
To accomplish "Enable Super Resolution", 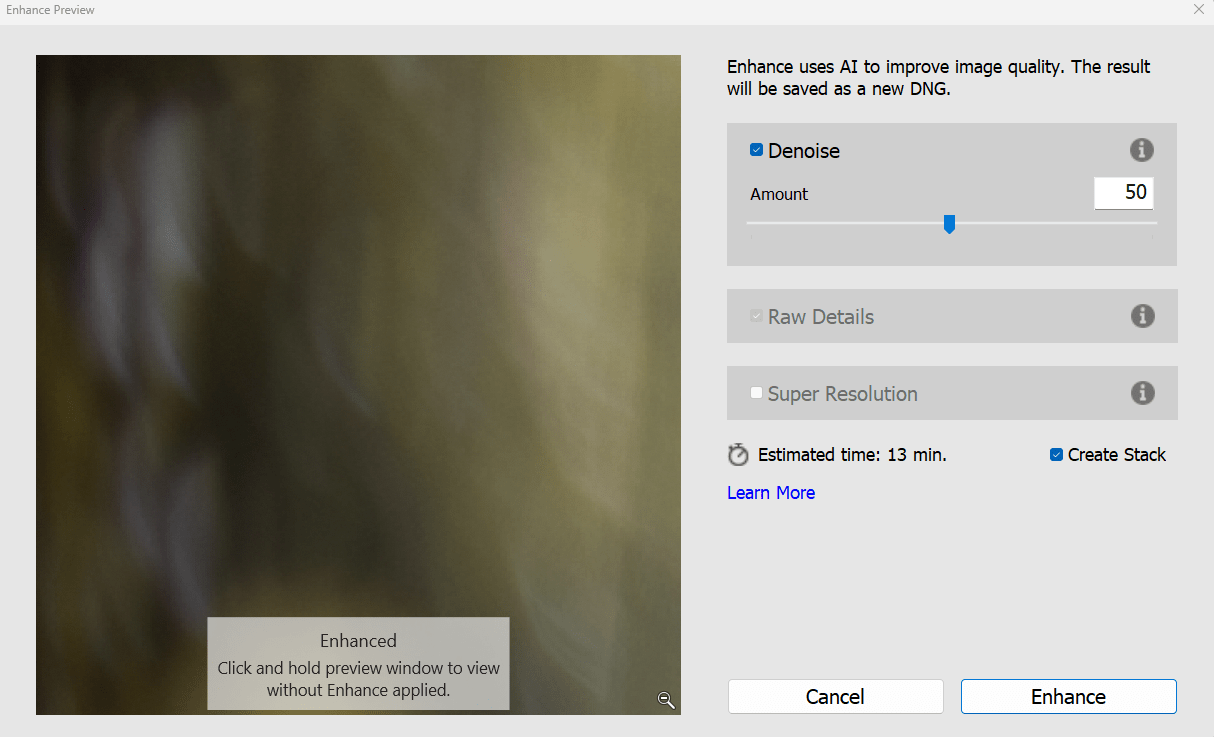I will coord(756,392).
